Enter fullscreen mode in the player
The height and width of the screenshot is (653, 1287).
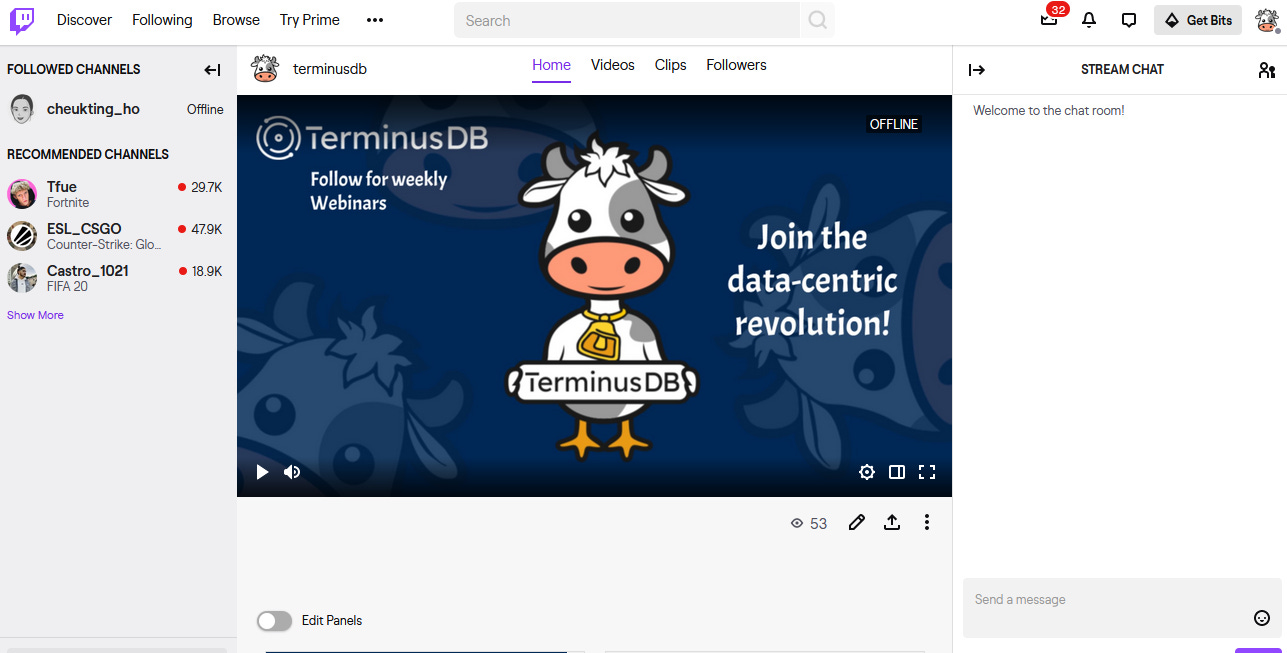click(x=927, y=472)
